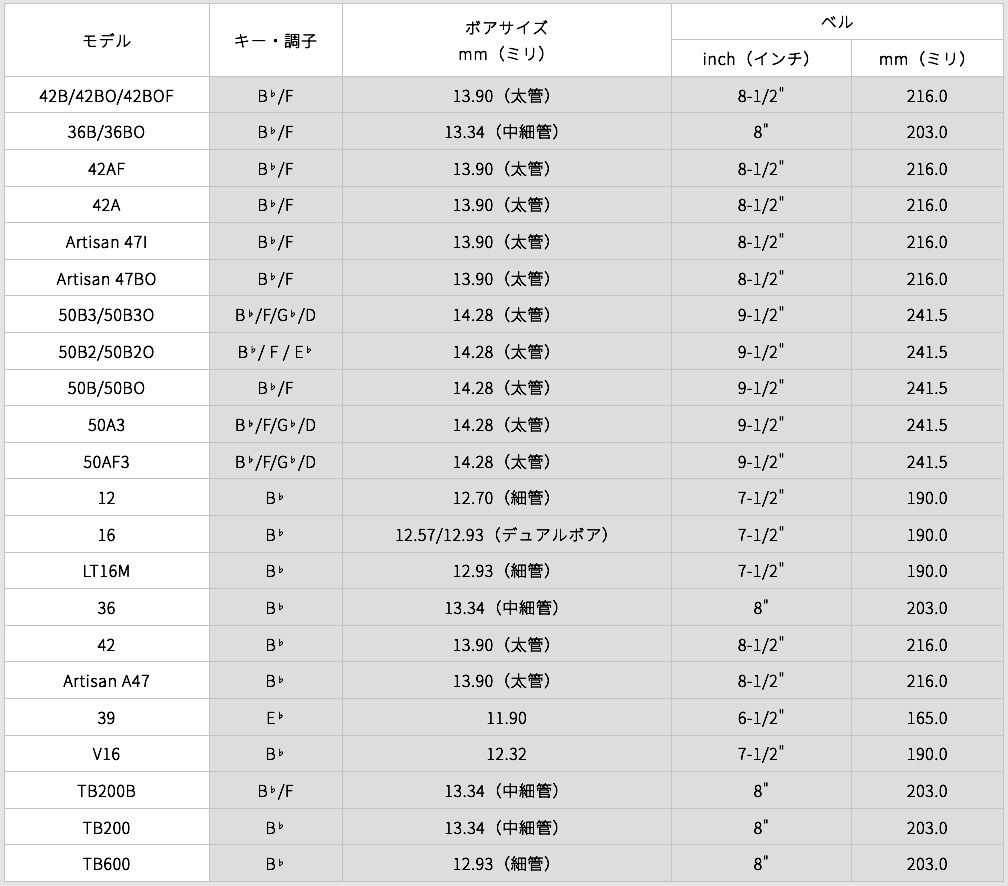Click the ボアサイズ mm column header
The image size is (1008, 886).
tap(506, 41)
